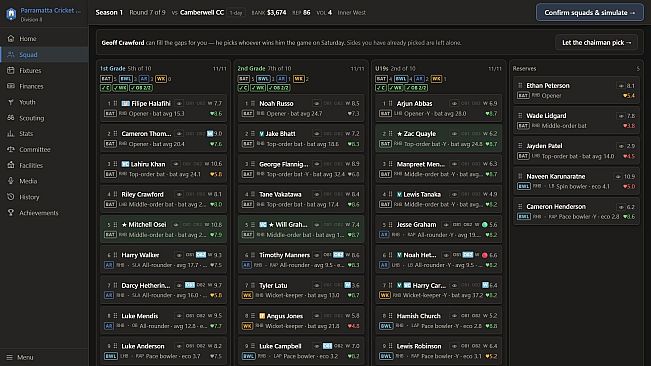Toggle DB1 for Luke Campbell
This screenshot has height=366, width=651.
(327, 346)
